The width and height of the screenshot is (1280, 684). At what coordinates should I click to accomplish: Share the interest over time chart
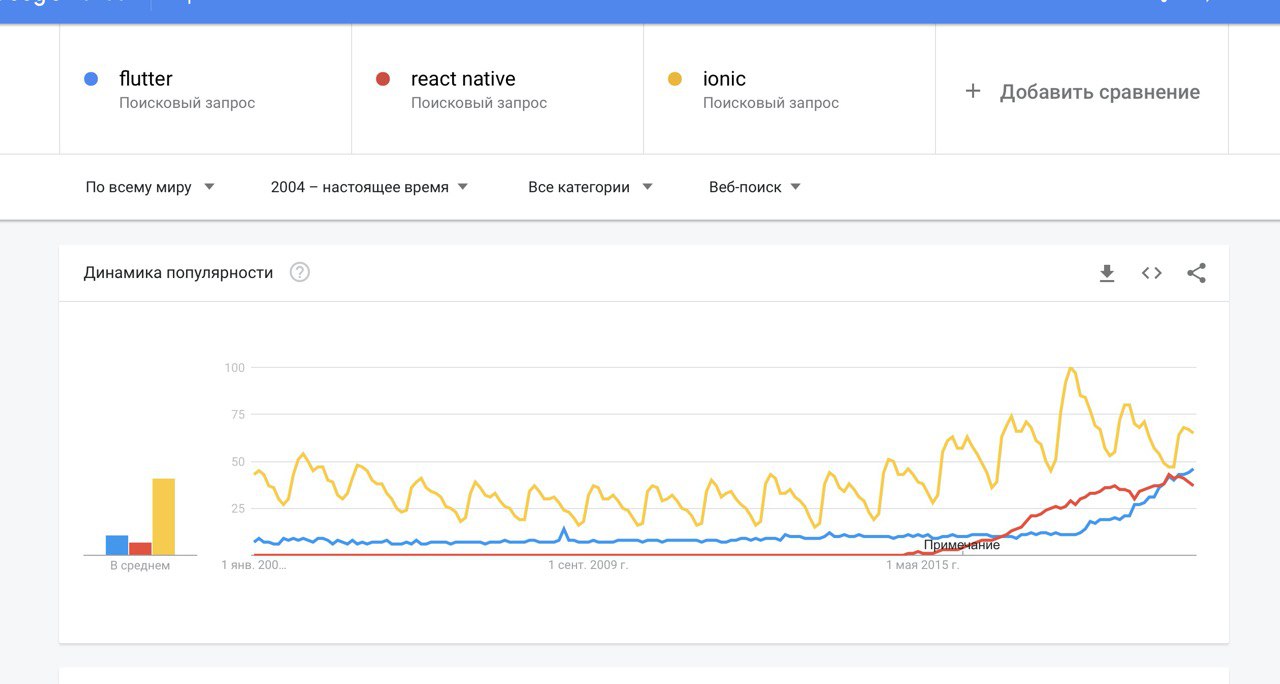pos(1196,273)
